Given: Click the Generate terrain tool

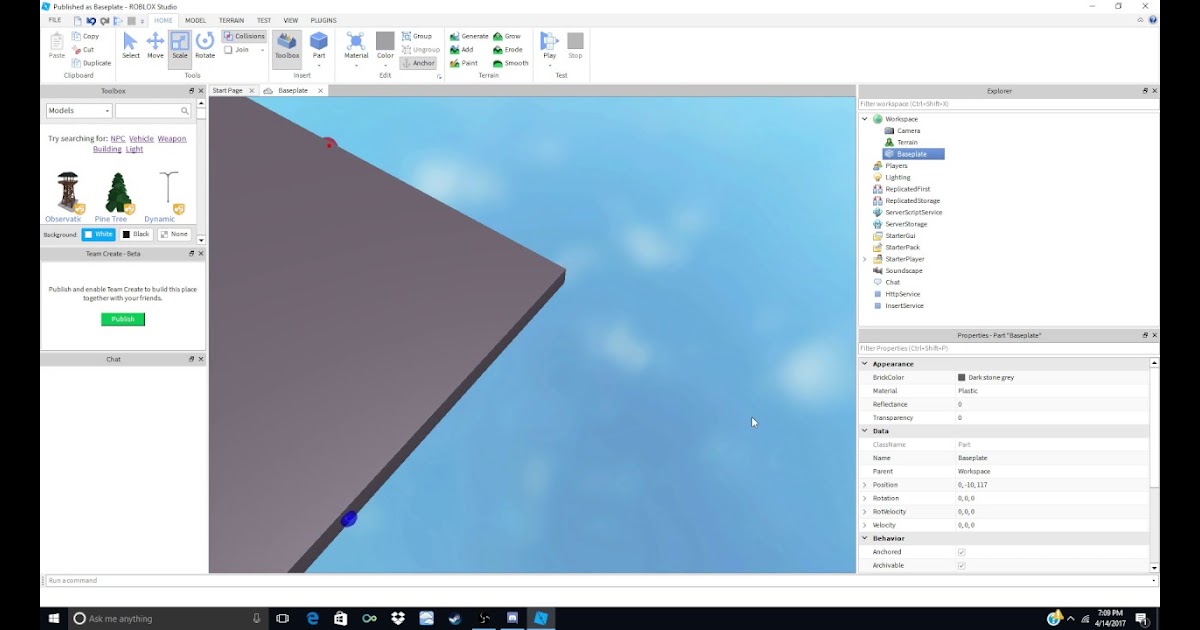Looking at the screenshot, I should click(468, 36).
